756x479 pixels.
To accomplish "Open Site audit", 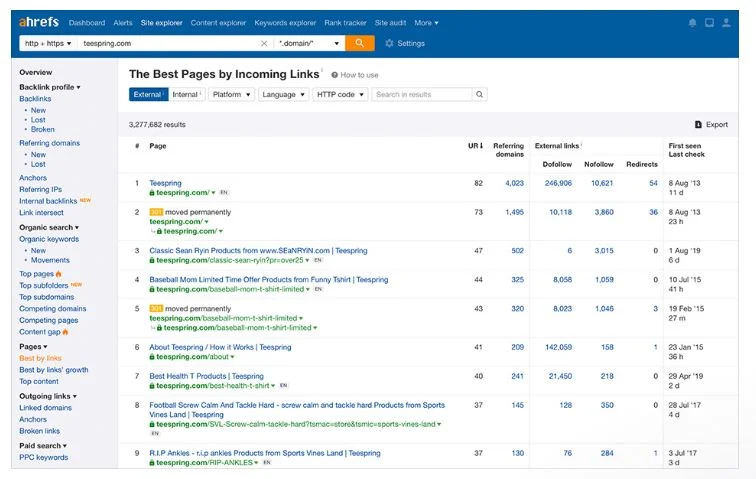I will pos(391,23).
